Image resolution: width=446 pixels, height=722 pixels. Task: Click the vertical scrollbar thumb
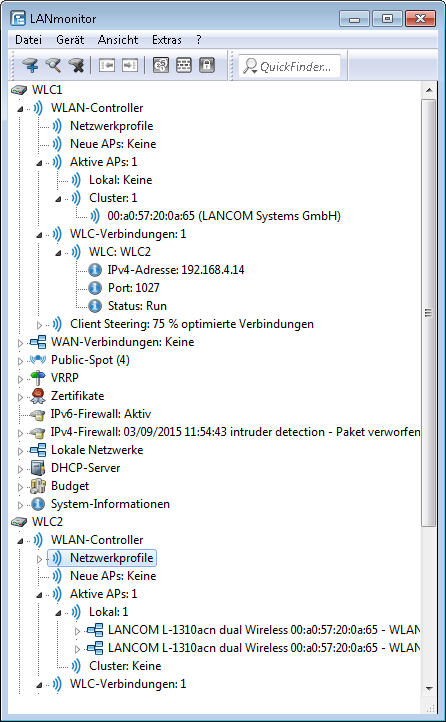point(429,313)
